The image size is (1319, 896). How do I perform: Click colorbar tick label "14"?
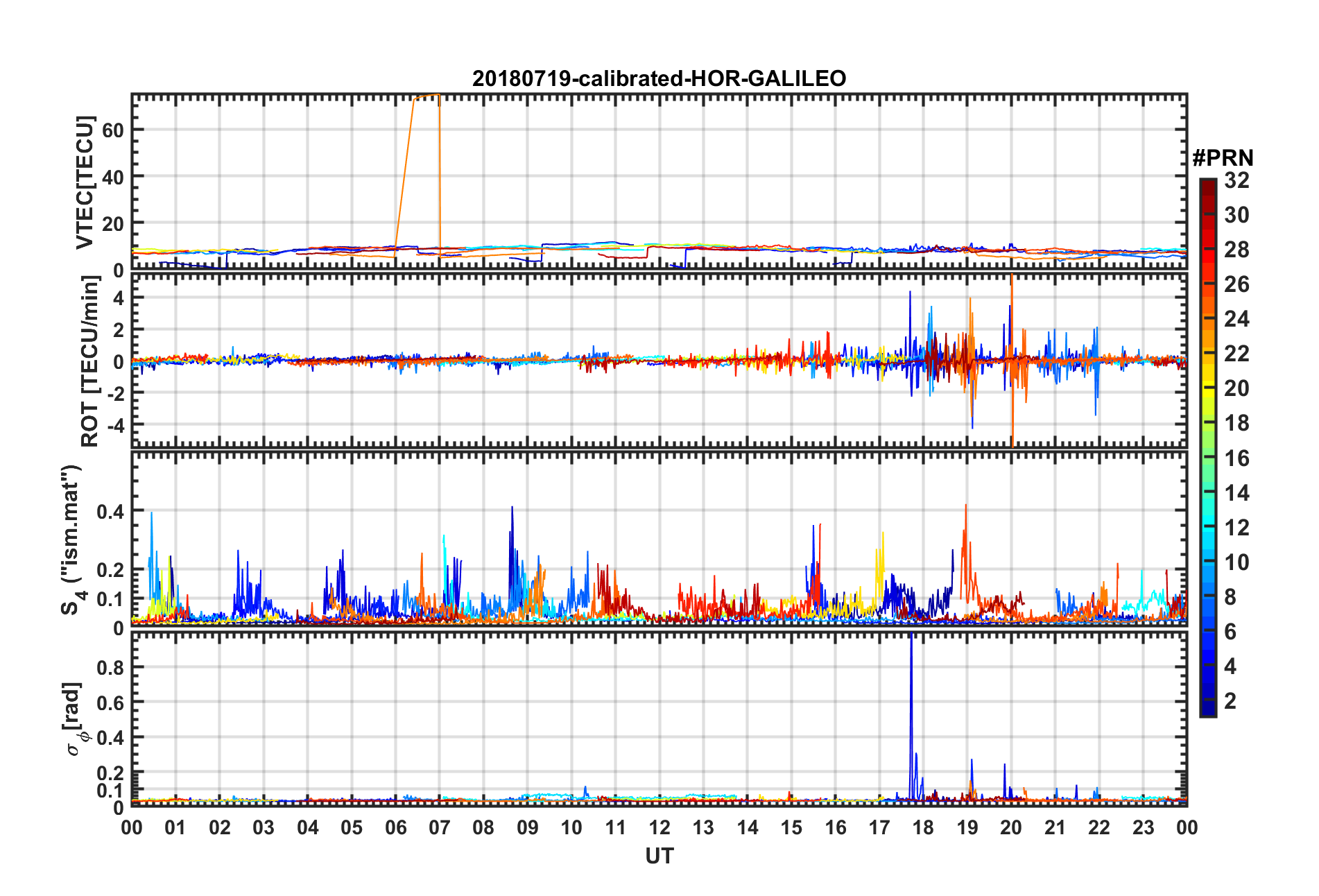[1236, 493]
